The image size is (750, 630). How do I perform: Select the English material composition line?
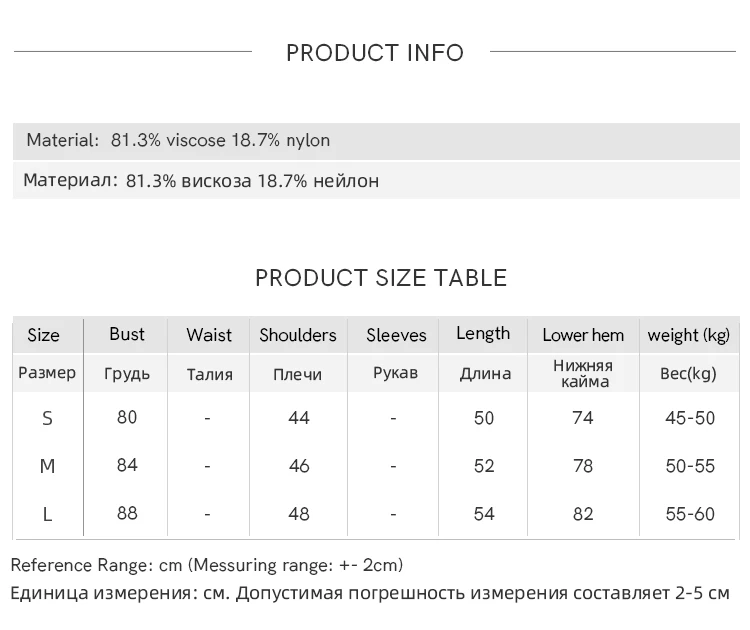(178, 140)
